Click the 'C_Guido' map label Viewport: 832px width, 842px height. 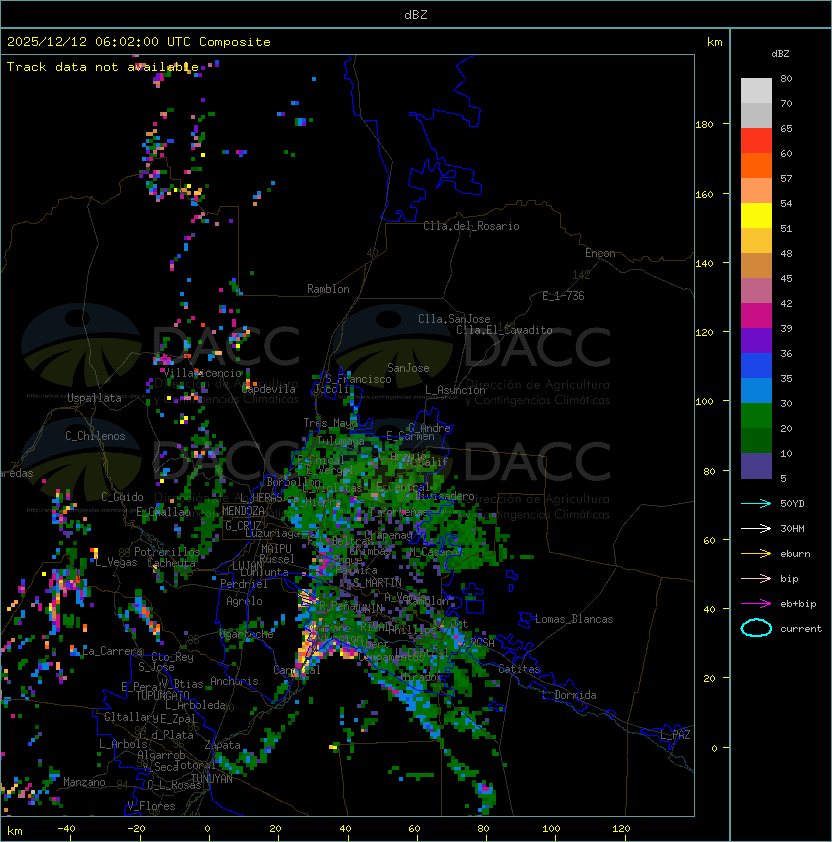(122, 497)
